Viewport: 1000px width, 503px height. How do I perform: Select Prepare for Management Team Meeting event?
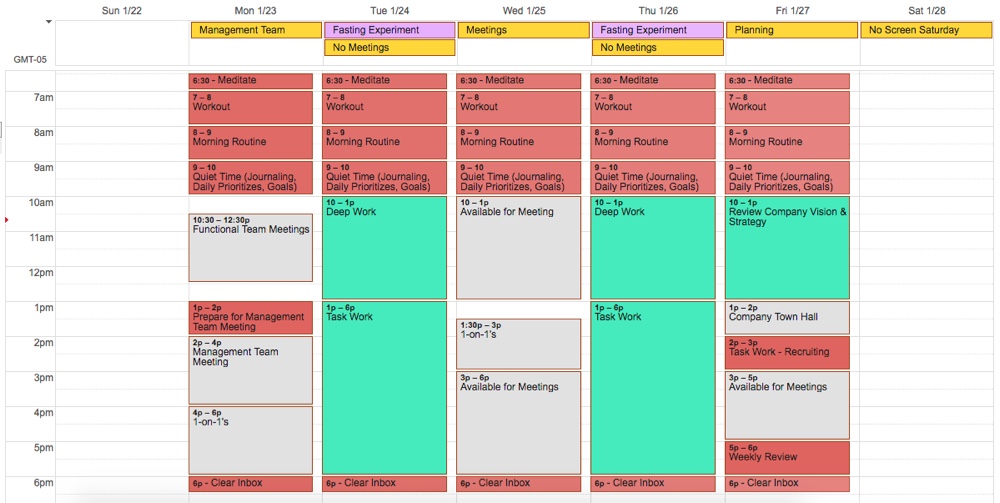click(x=250, y=318)
